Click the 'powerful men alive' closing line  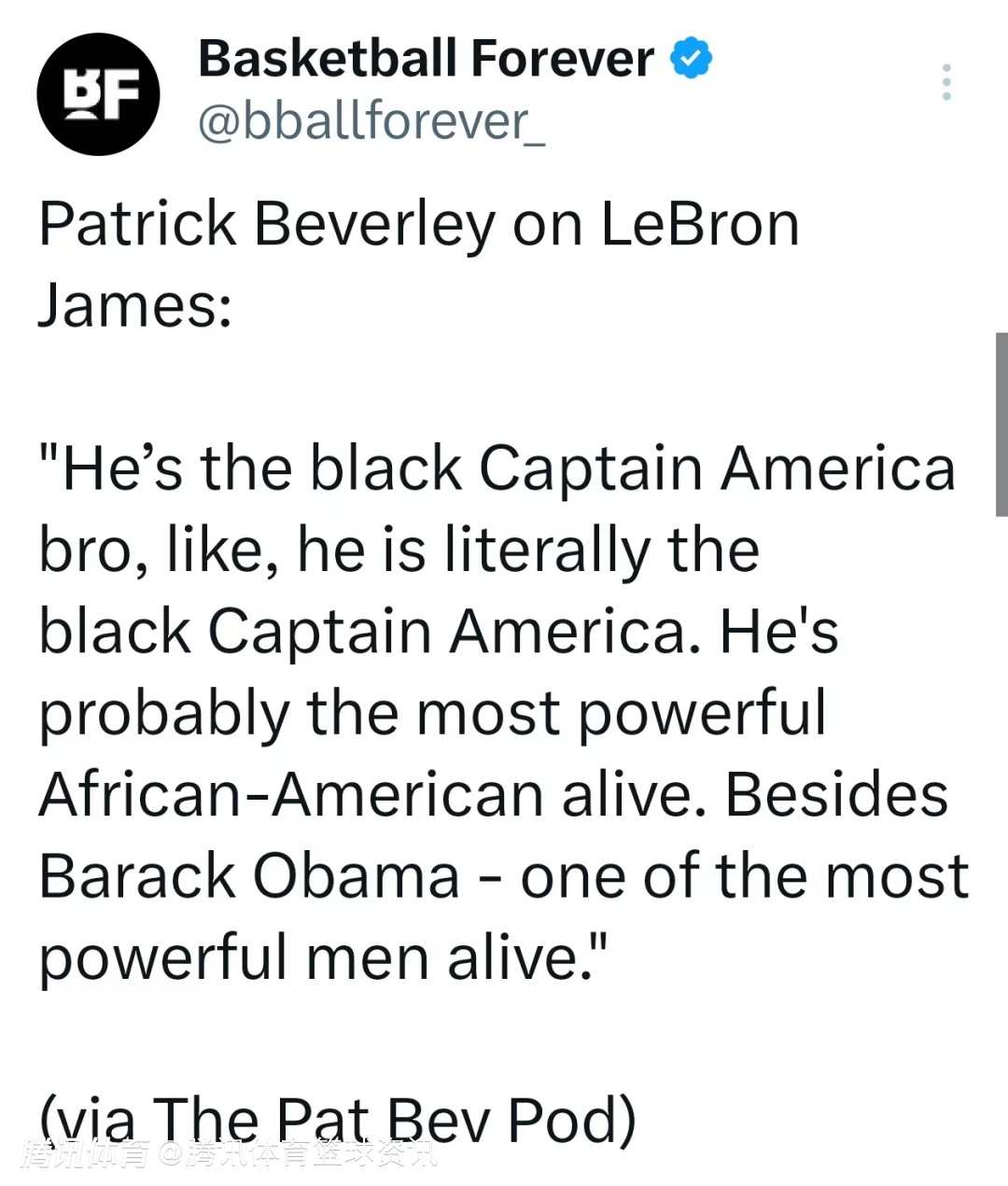322,957
